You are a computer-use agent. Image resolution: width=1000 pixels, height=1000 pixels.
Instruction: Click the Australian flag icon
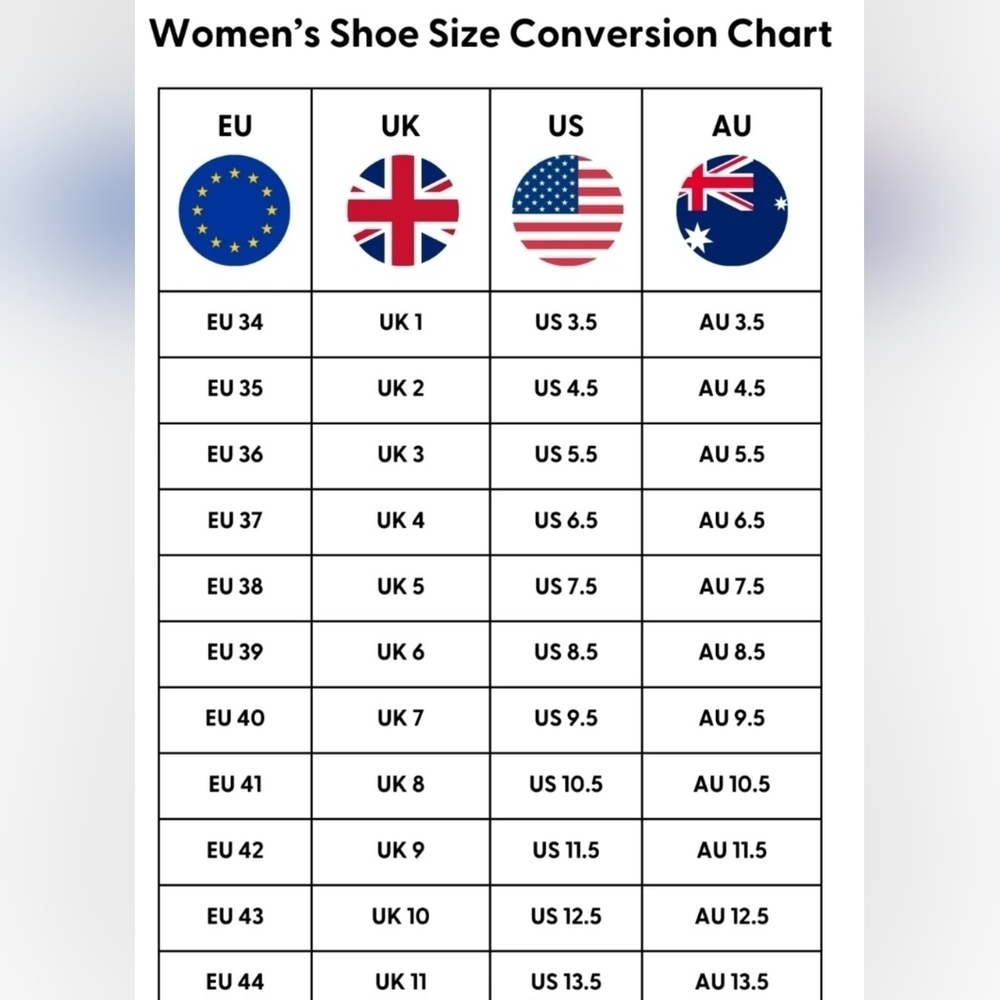tap(732, 210)
